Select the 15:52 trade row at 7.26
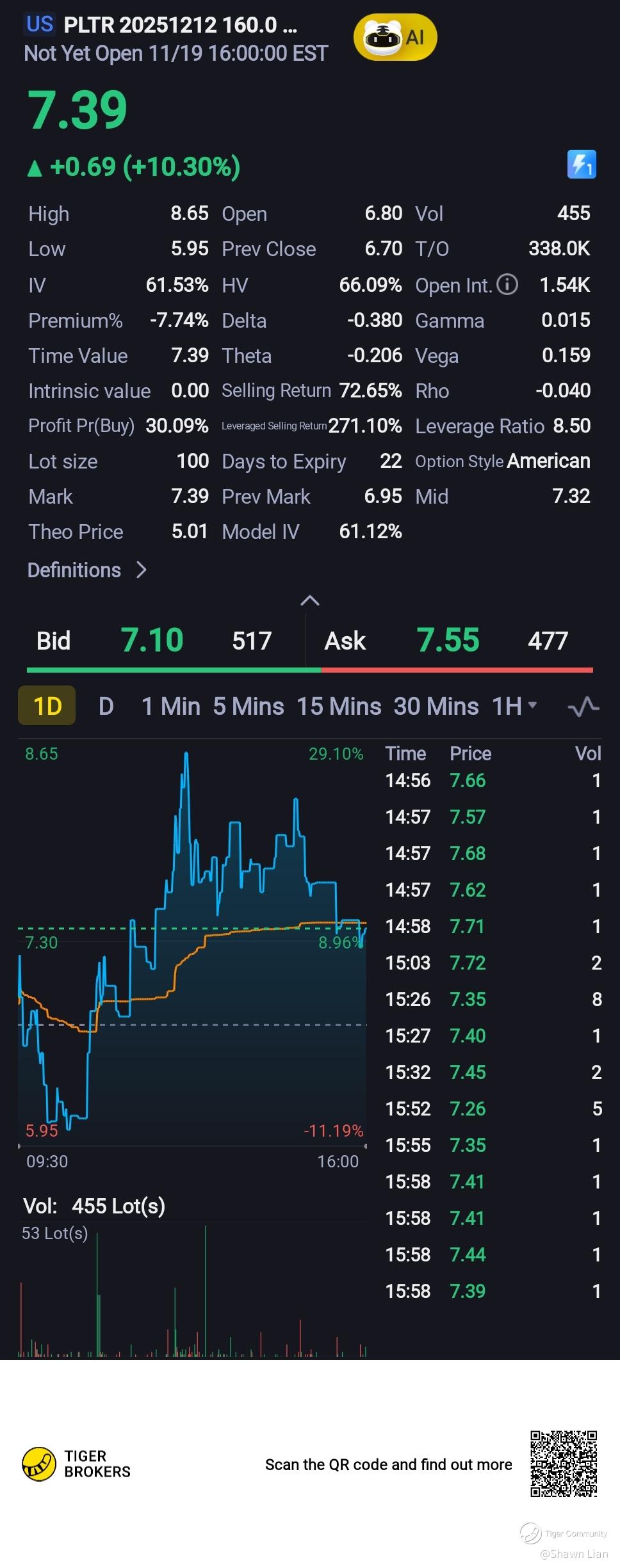The height and width of the screenshot is (1568, 620). [493, 1108]
